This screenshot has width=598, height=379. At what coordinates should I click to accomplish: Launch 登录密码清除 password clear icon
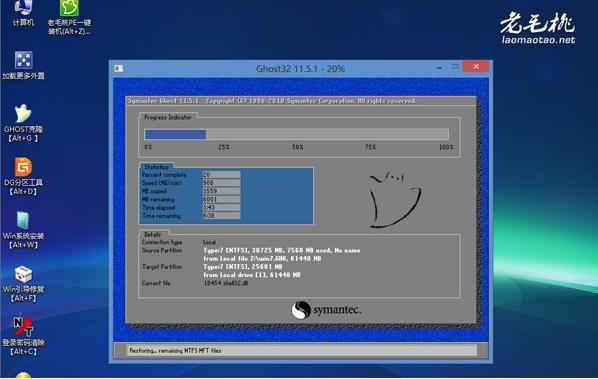pos(23,336)
